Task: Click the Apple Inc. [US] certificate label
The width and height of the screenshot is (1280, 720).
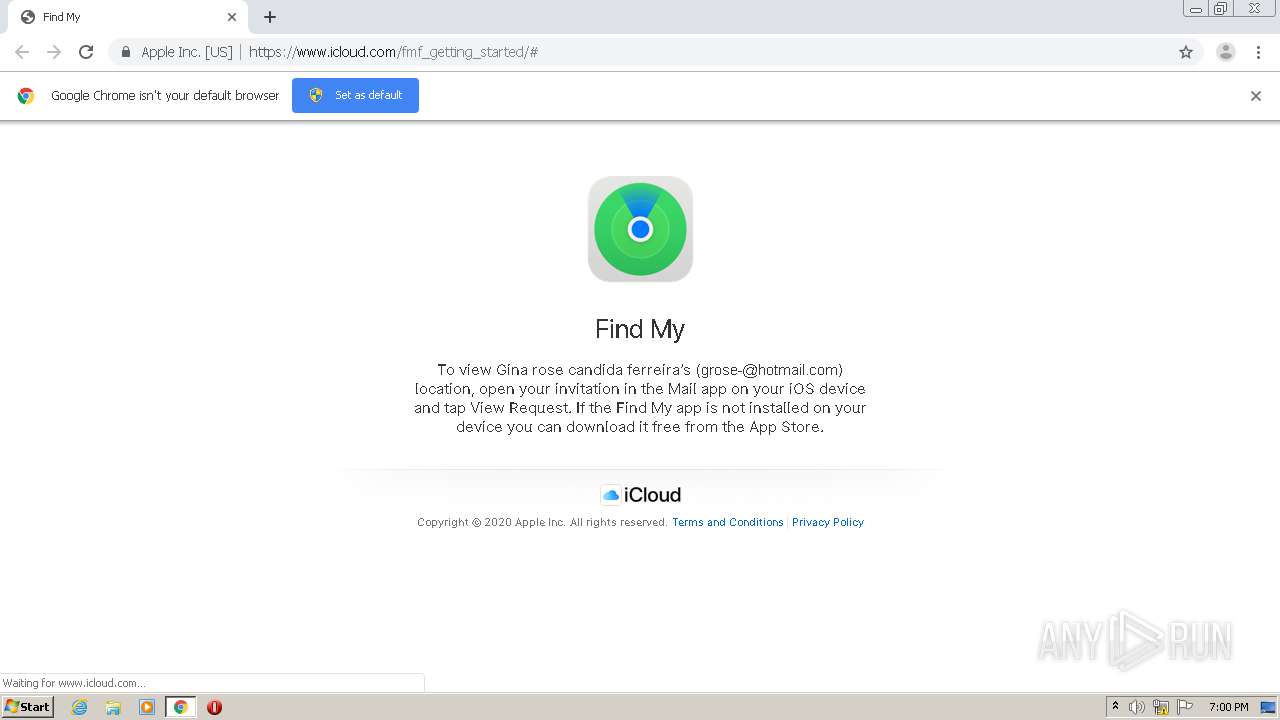Action: (186, 52)
